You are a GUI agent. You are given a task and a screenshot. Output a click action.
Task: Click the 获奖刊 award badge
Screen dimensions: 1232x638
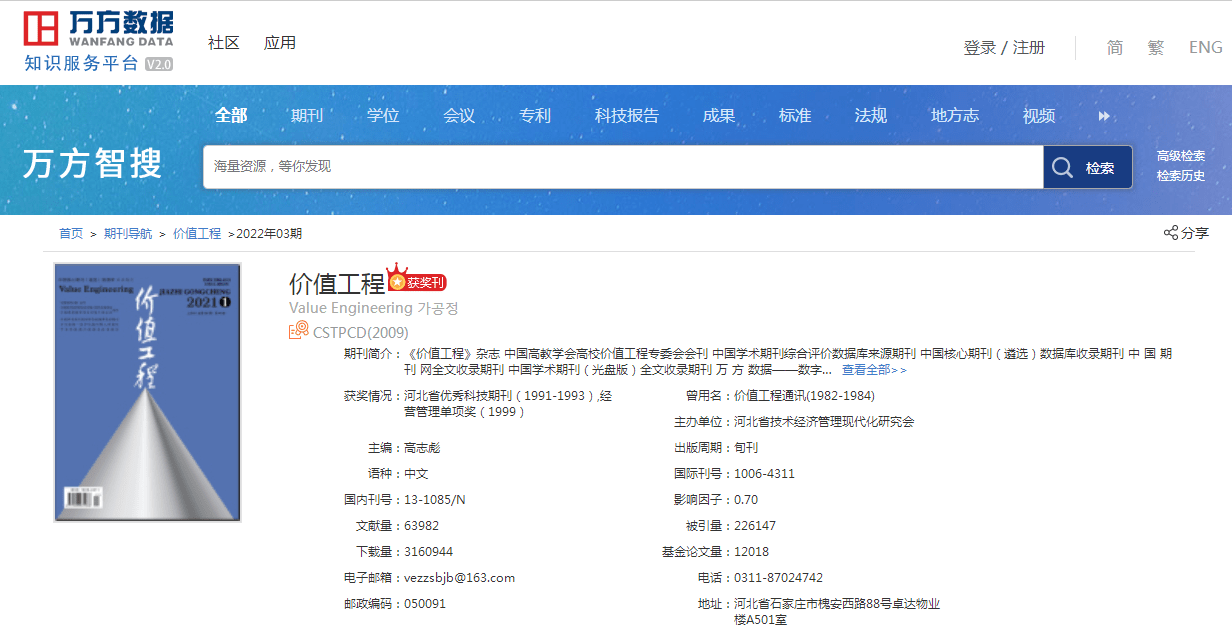tap(416, 279)
